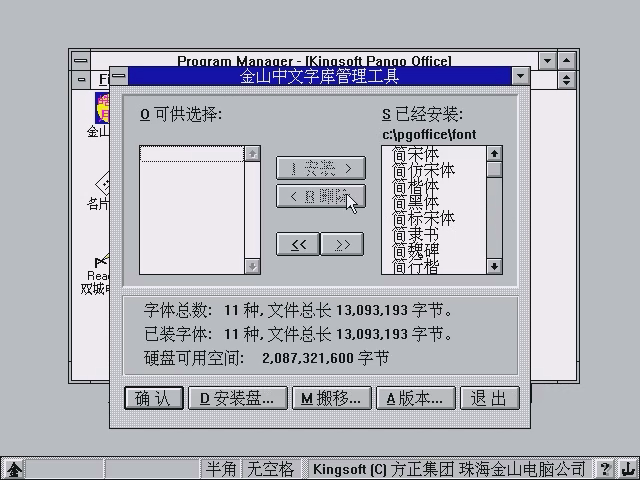Click the 金山 program icon in Program Manager

pos(102,108)
